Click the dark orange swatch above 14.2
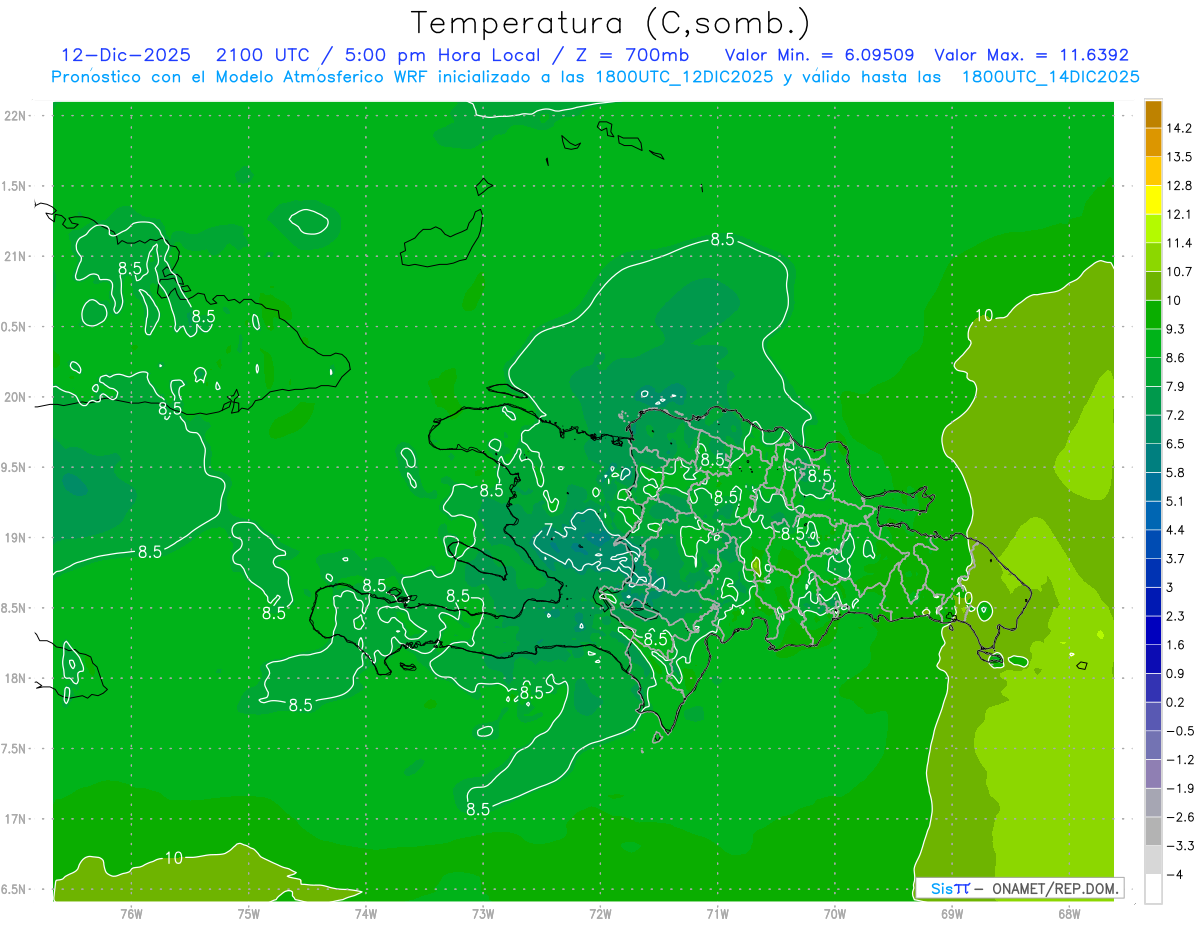This screenshot has height=927, width=1200. (1153, 113)
